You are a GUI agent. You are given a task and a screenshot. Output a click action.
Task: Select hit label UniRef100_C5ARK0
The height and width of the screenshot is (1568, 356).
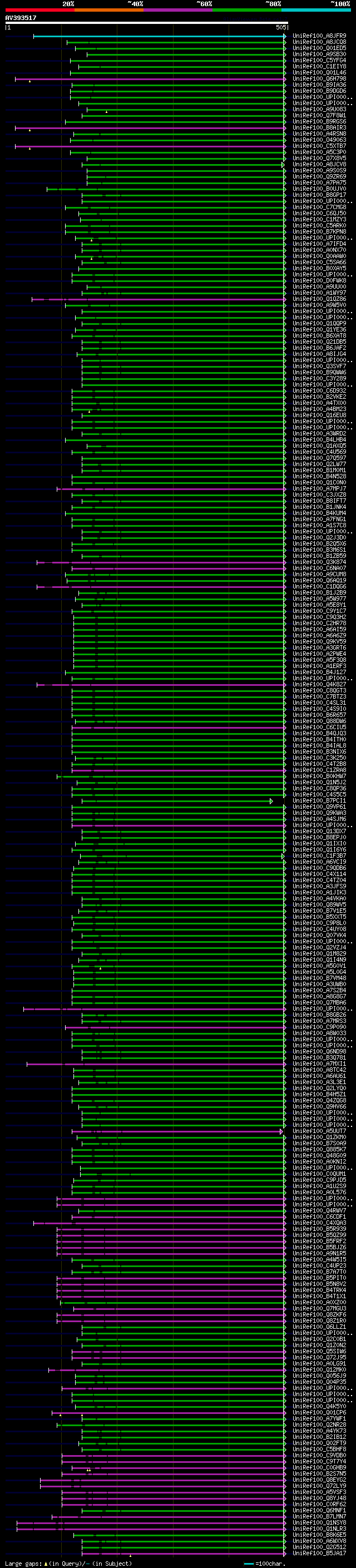(319, 225)
